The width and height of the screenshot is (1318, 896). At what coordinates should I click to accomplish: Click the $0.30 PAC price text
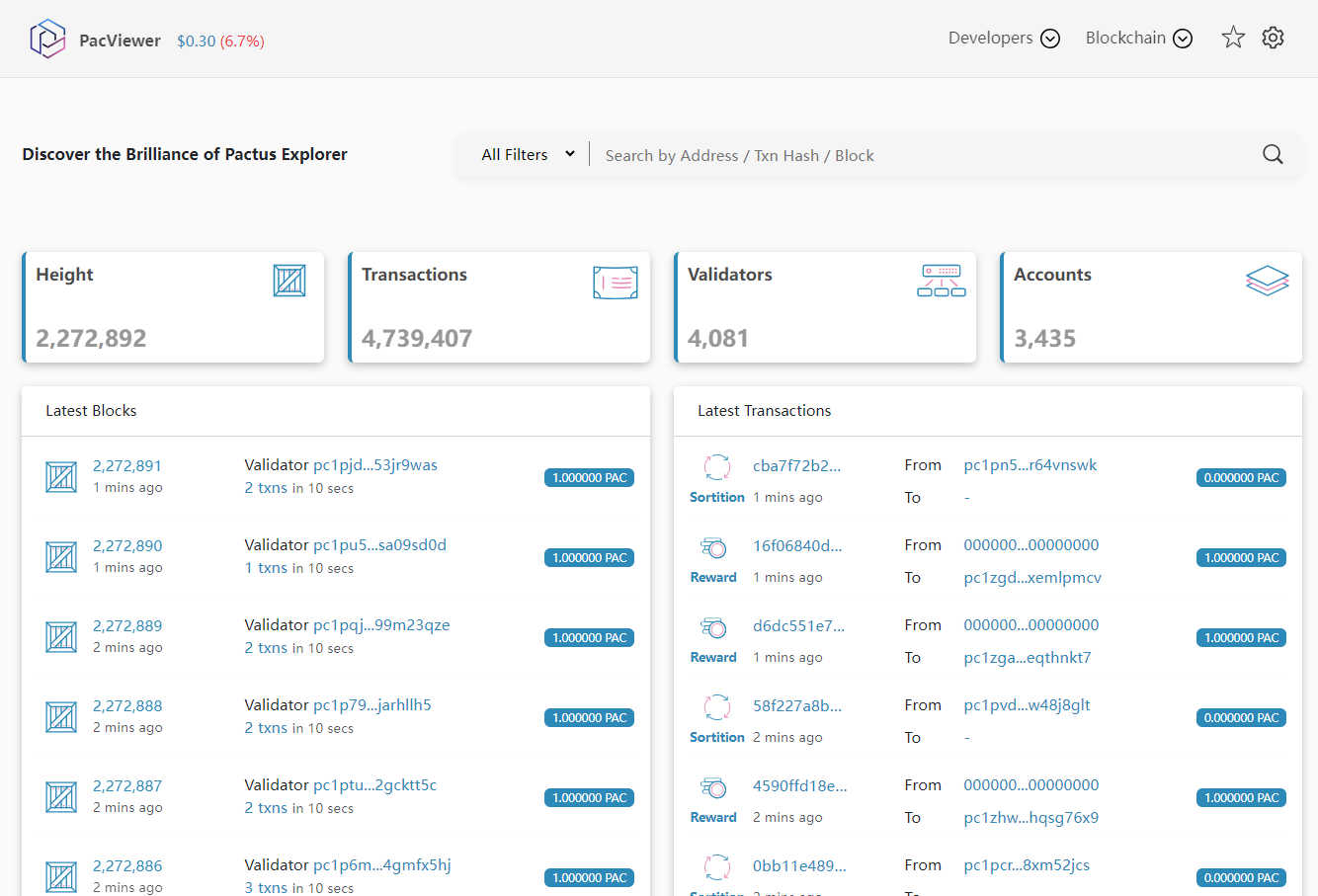(197, 41)
